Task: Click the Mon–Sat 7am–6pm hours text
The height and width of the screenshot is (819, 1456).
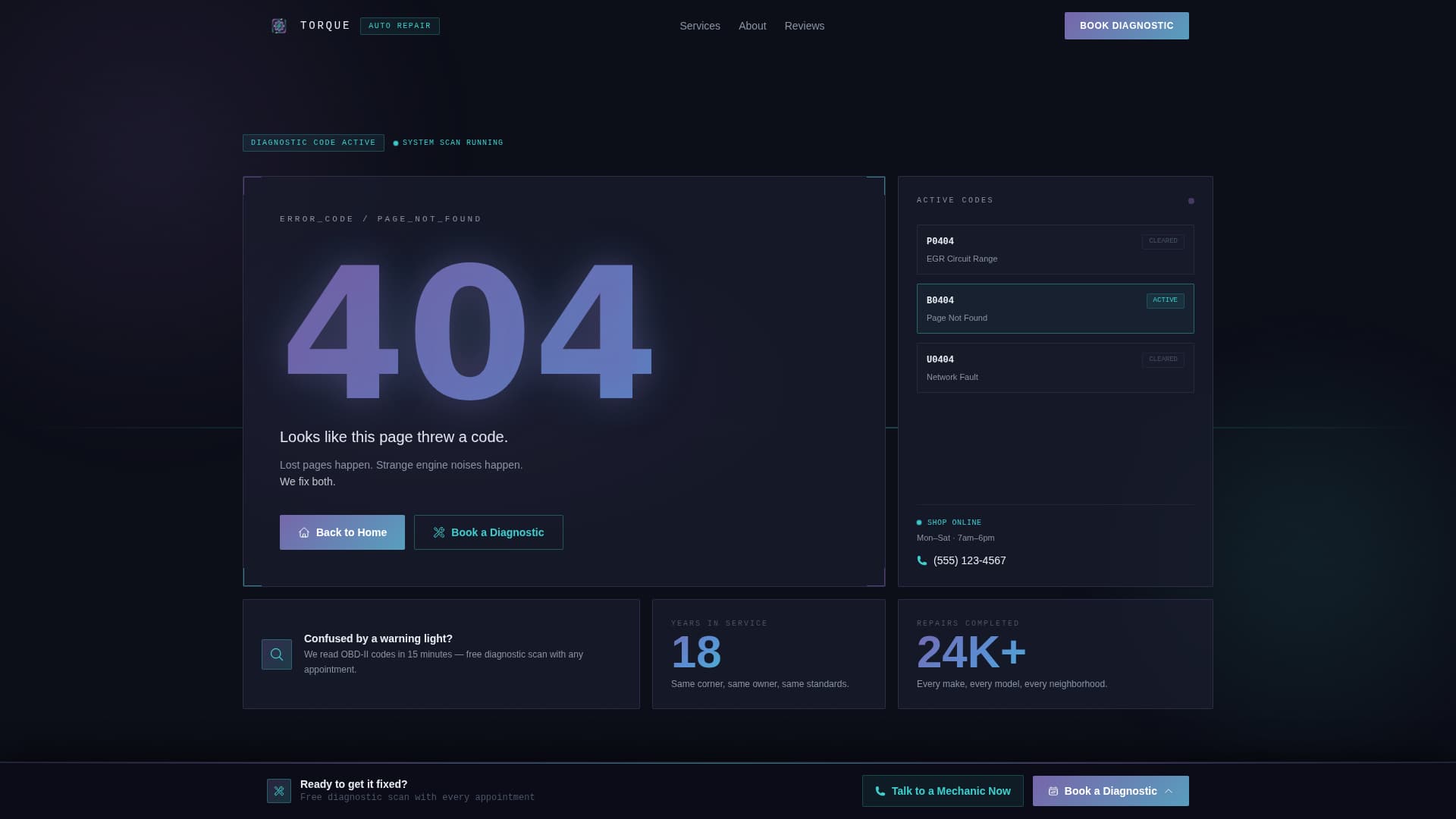Action: pyautogui.click(x=955, y=538)
